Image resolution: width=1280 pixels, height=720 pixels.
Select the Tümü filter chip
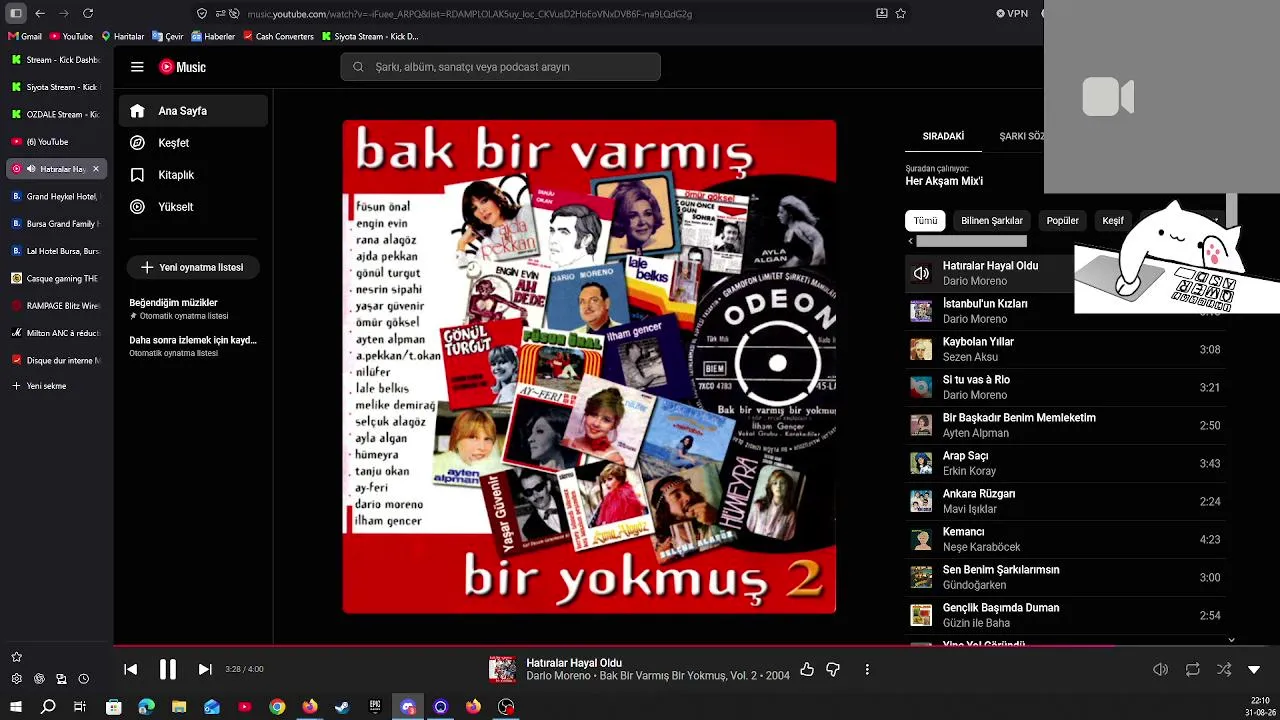click(925, 220)
